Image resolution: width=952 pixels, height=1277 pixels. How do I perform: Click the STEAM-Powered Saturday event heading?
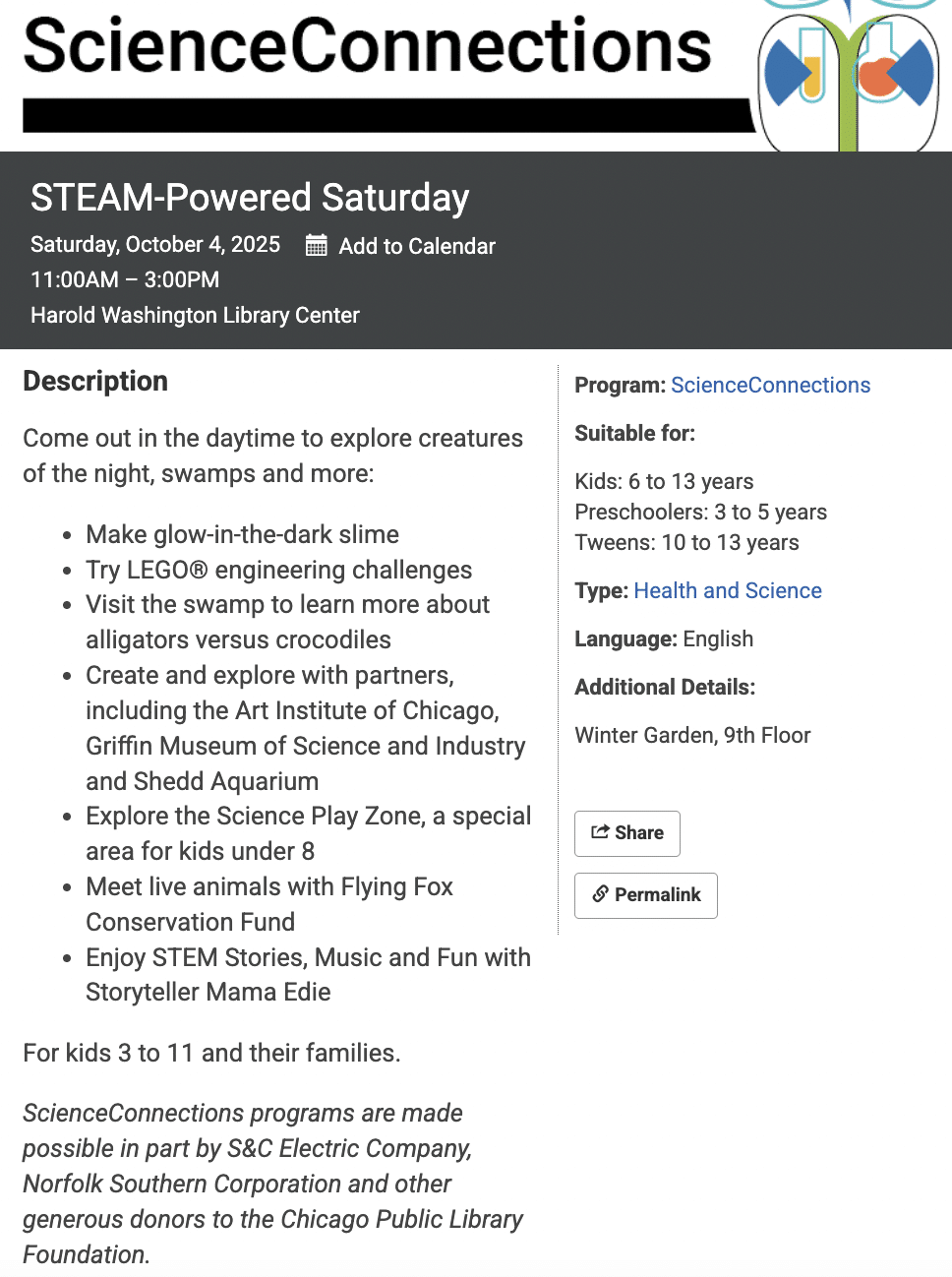tap(250, 198)
